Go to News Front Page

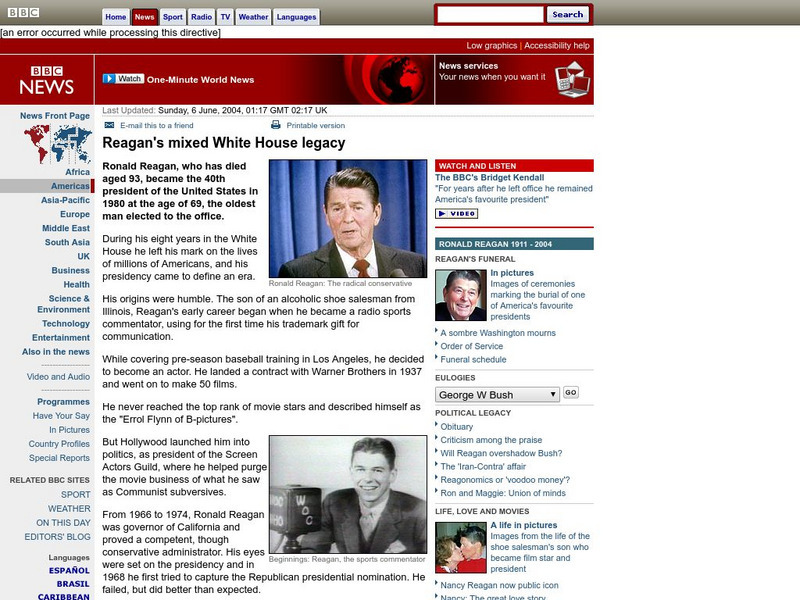[55, 116]
